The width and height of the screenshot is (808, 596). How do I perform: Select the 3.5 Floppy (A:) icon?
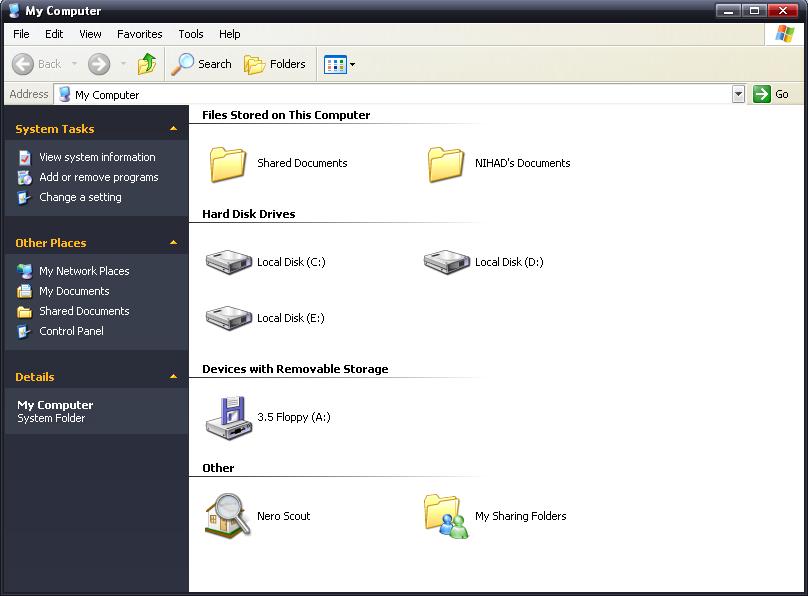229,418
